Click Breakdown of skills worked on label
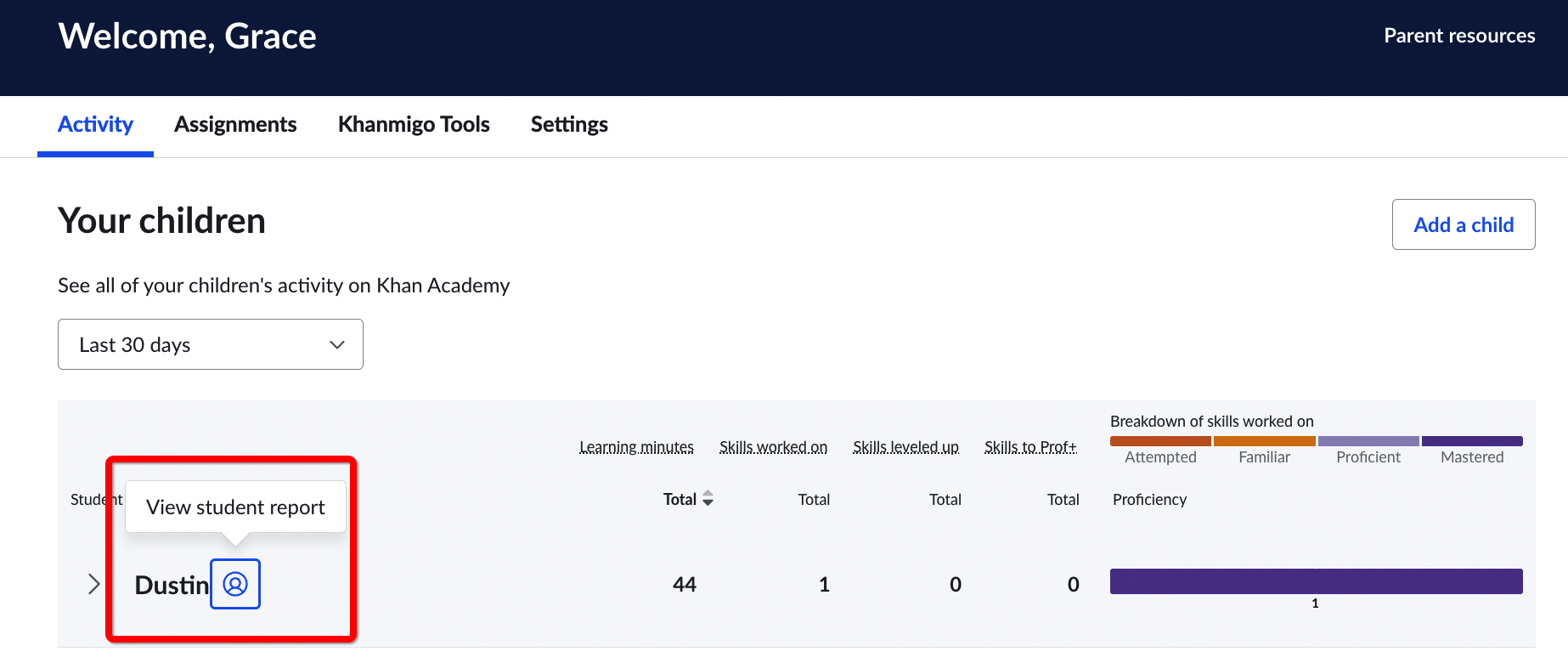Image resolution: width=1568 pixels, height=663 pixels. click(x=1212, y=422)
